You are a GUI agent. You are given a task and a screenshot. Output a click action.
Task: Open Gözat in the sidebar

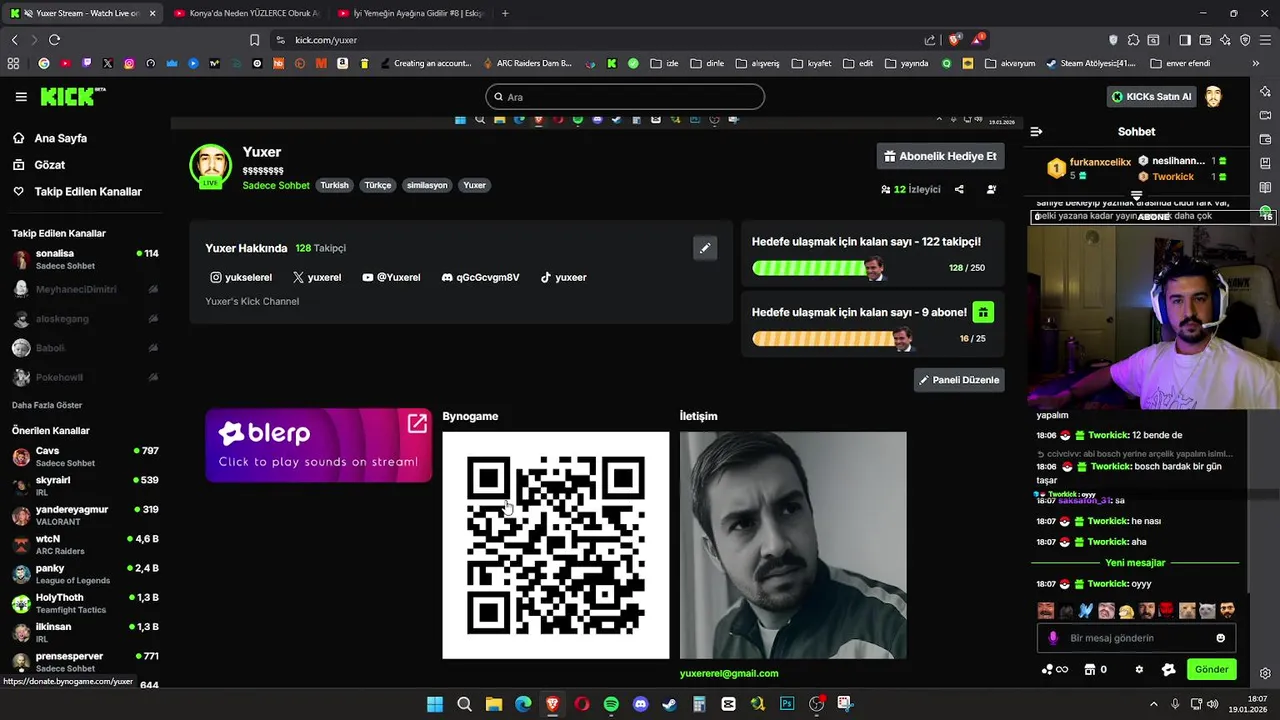pos(49,165)
